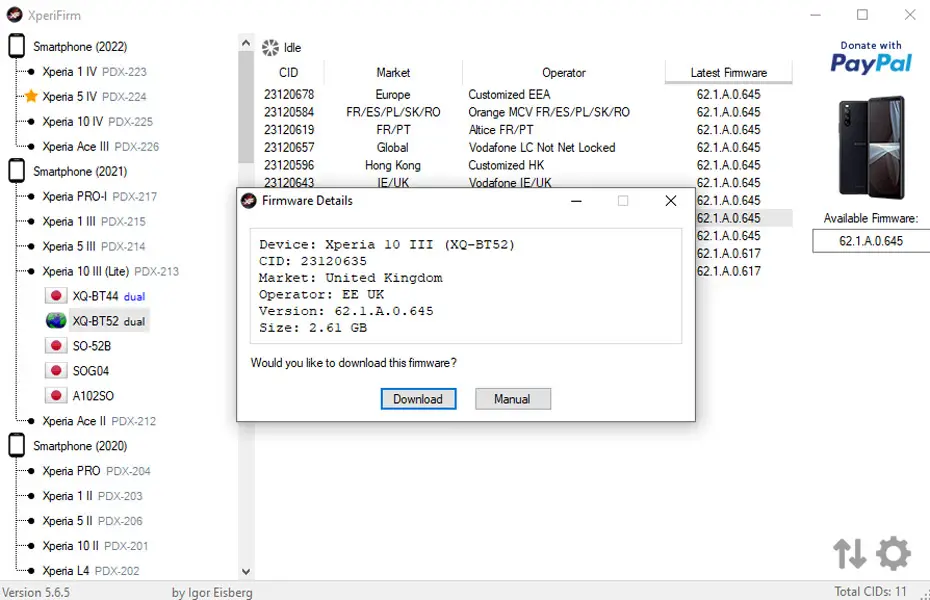Image resolution: width=930 pixels, height=600 pixels.
Task: Click the Japan flag icon beside XQ-BT44
Action: coord(56,296)
